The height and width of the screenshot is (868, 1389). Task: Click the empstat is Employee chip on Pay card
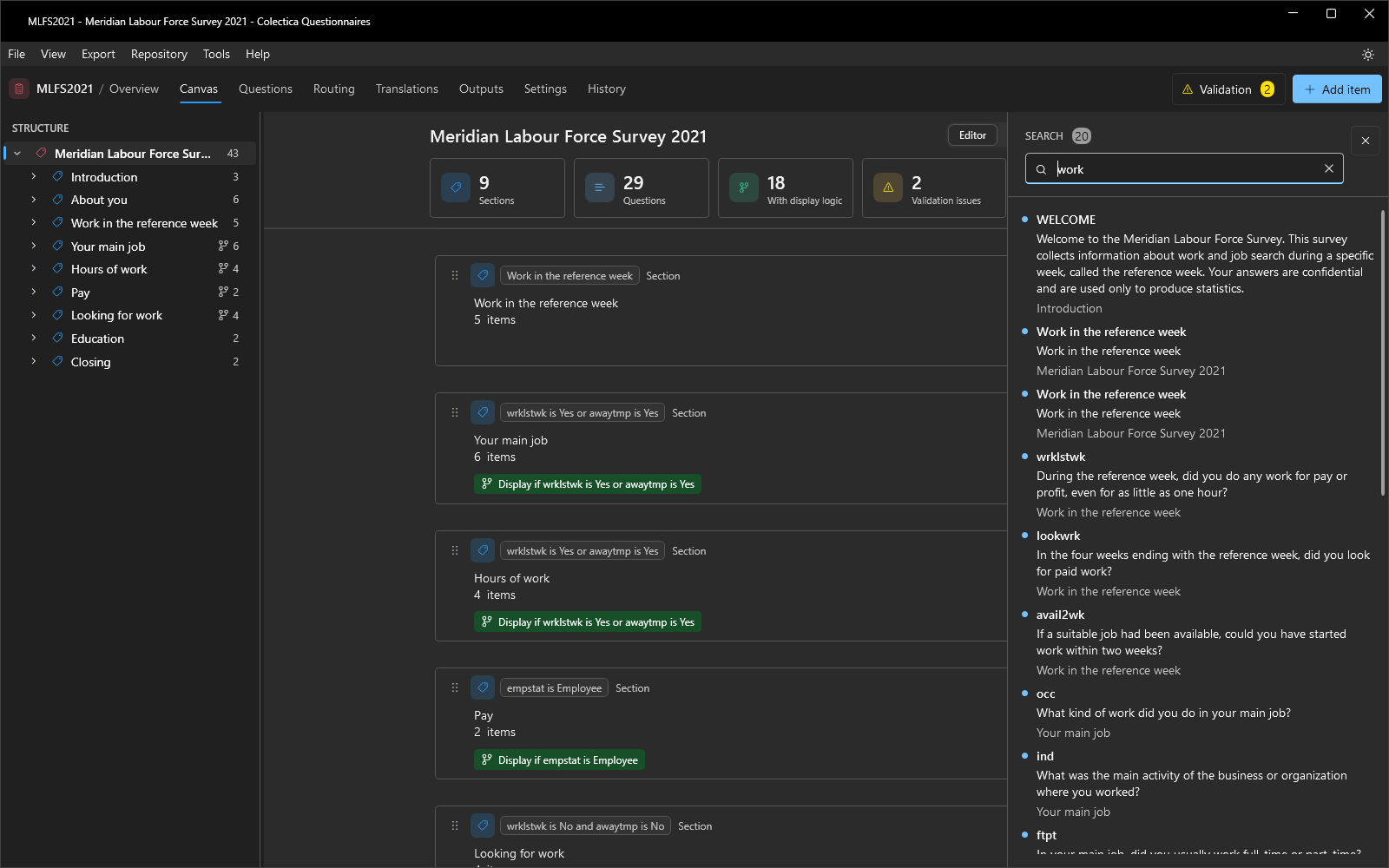point(554,687)
